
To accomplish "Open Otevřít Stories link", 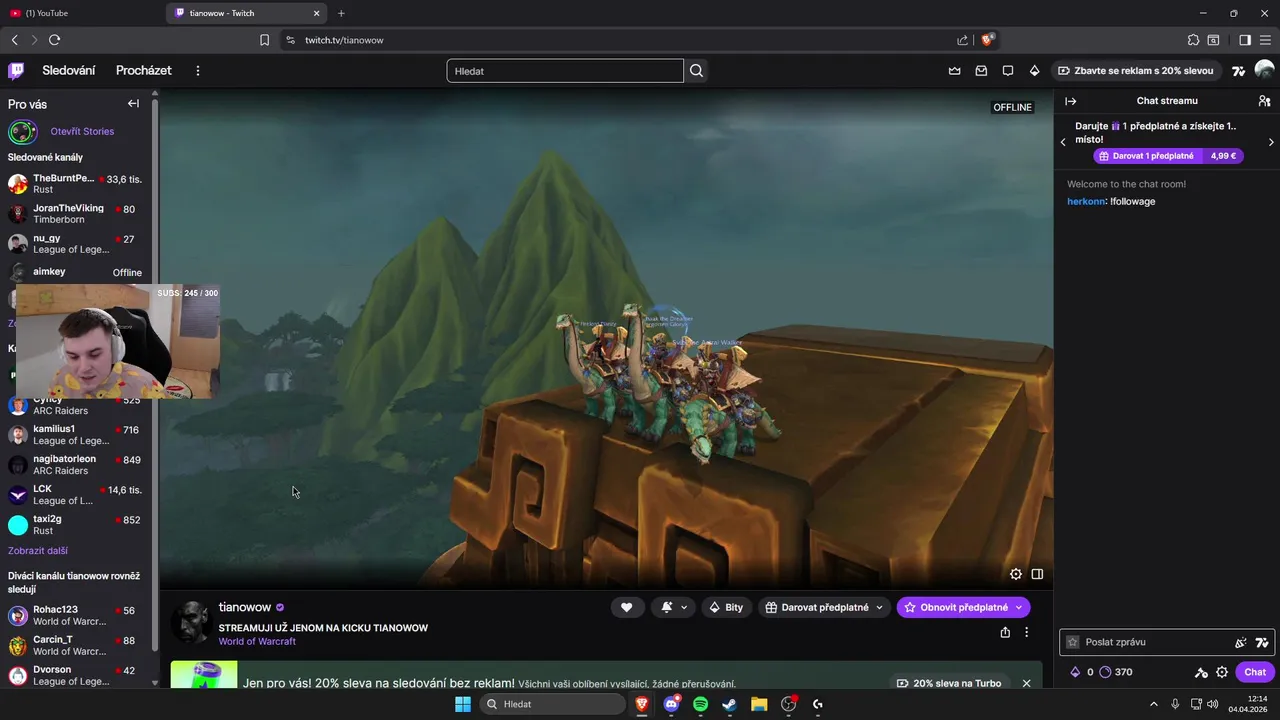I will tap(82, 131).
